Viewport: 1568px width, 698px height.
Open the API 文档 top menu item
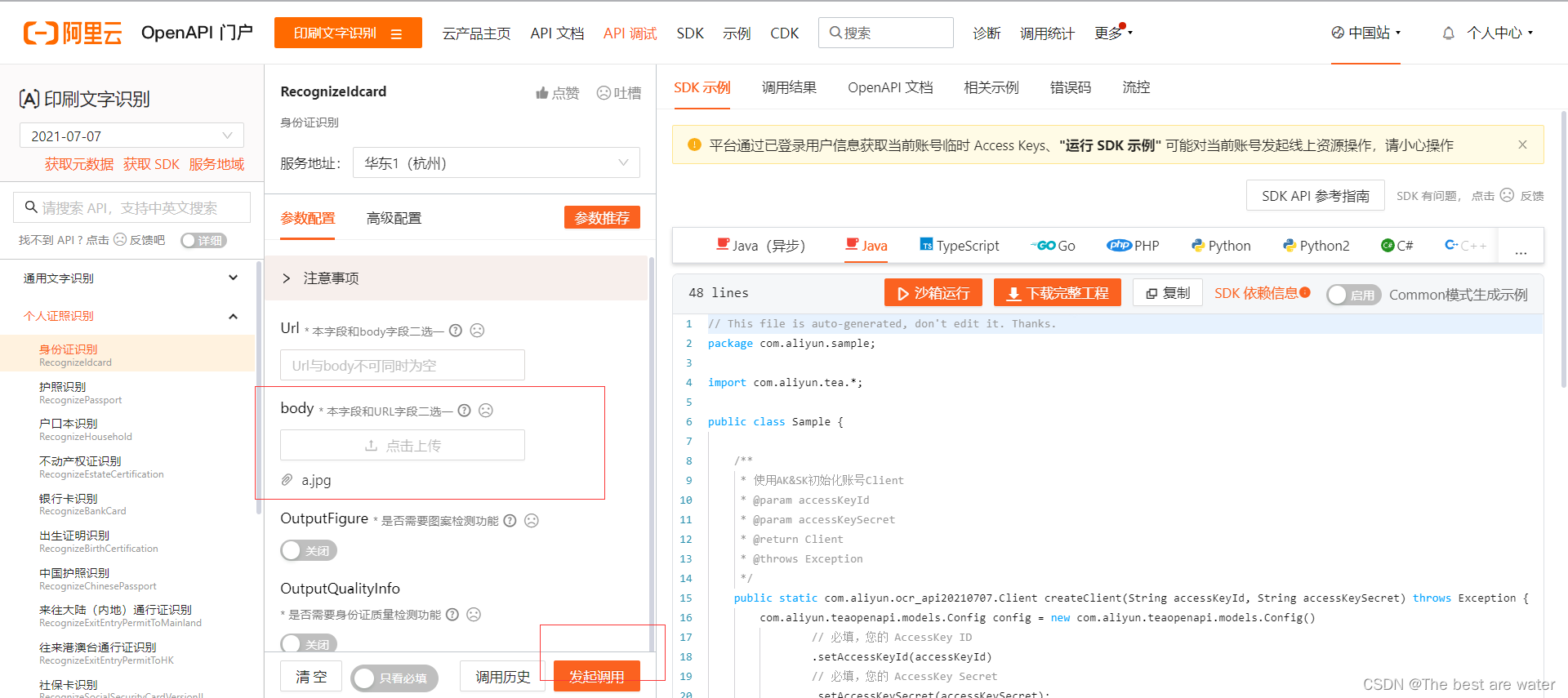click(x=557, y=33)
